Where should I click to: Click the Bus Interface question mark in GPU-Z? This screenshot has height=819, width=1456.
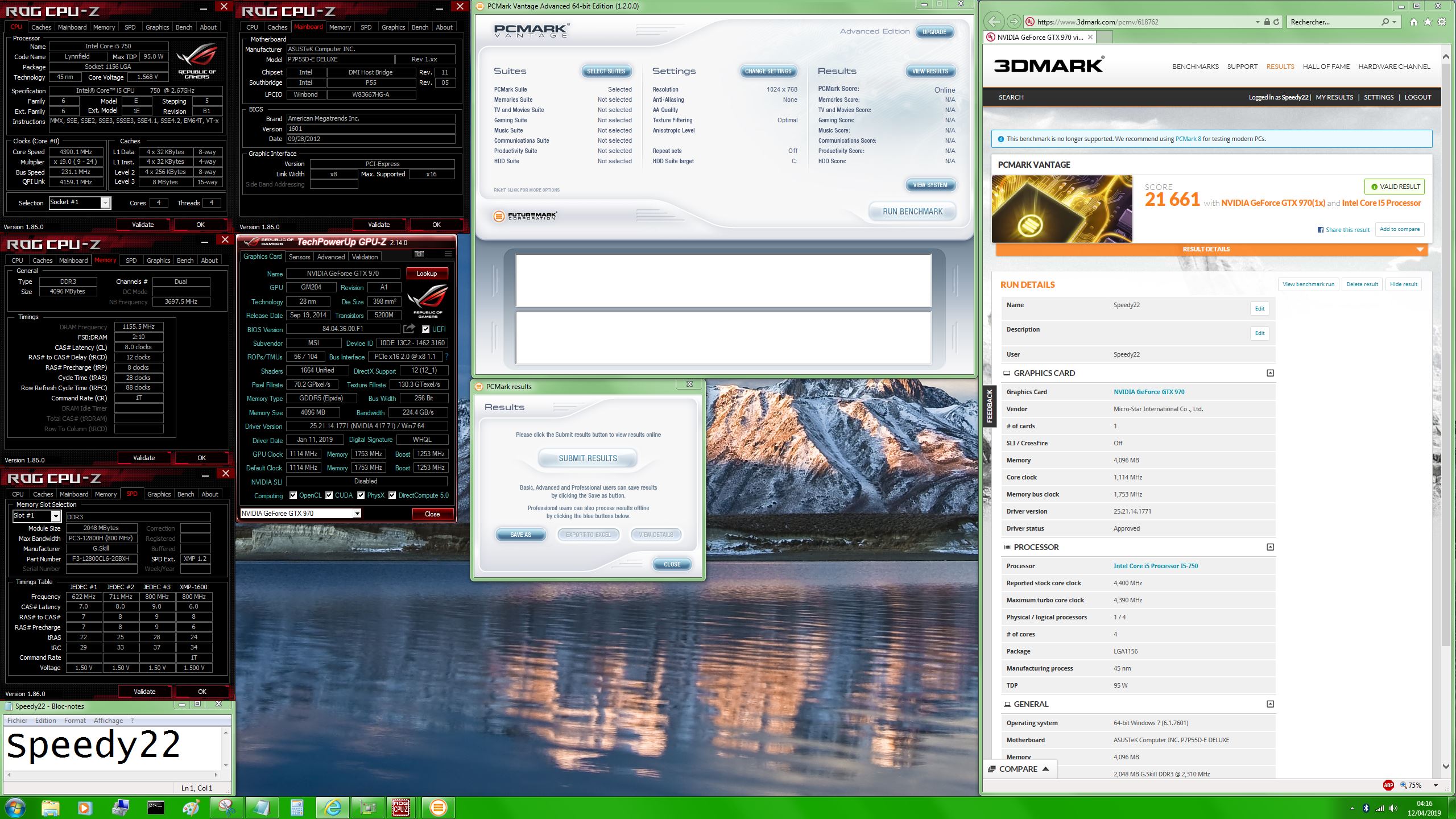[446, 357]
